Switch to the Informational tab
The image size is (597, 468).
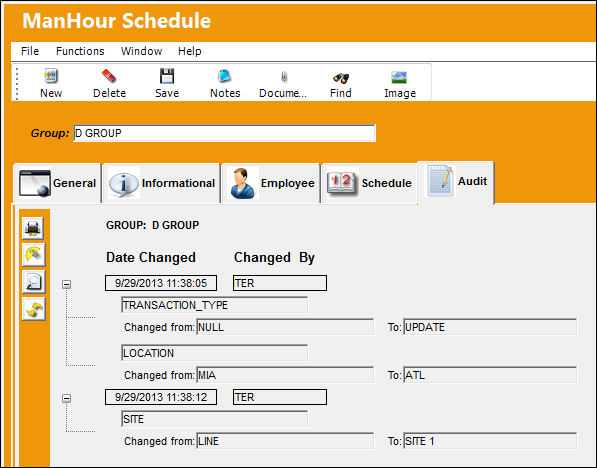(161, 183)
